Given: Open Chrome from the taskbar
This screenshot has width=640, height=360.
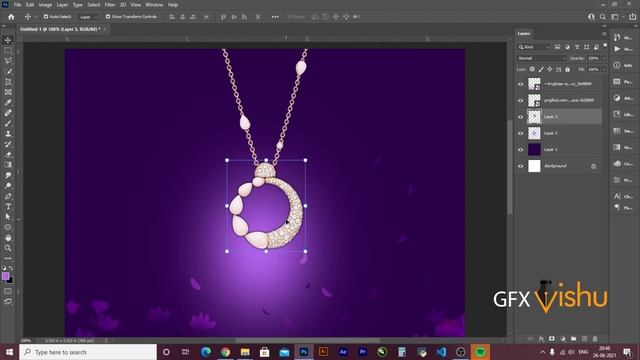Looking at the screenshot, I should point(225,352).
